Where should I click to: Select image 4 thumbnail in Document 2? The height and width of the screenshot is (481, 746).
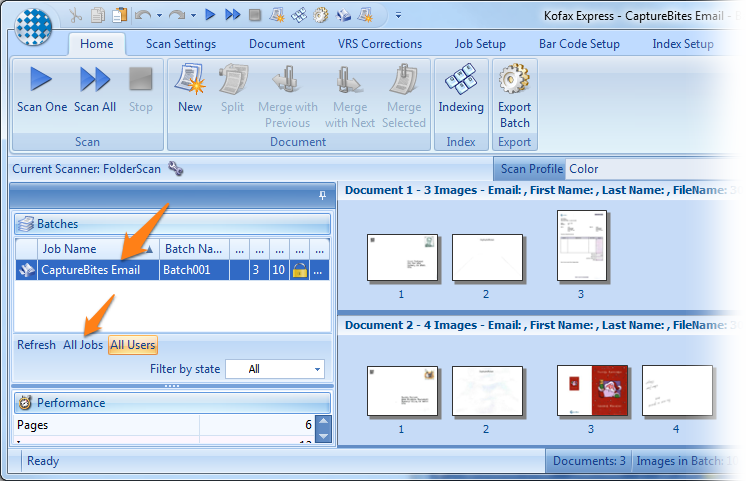click(x=677, y=391)
